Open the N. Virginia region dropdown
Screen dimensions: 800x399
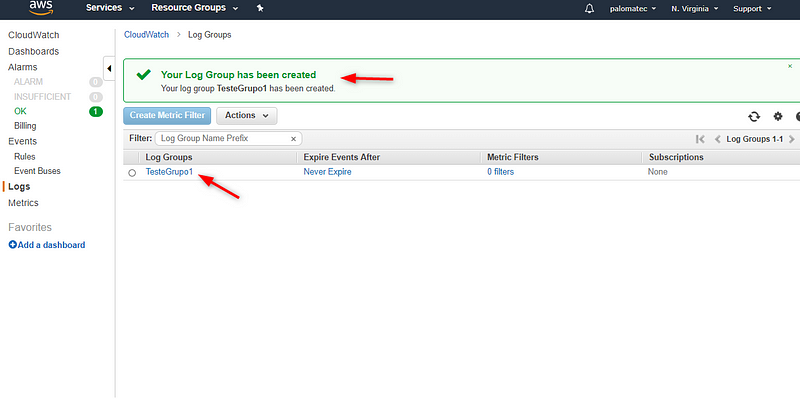tap(695, 9)
